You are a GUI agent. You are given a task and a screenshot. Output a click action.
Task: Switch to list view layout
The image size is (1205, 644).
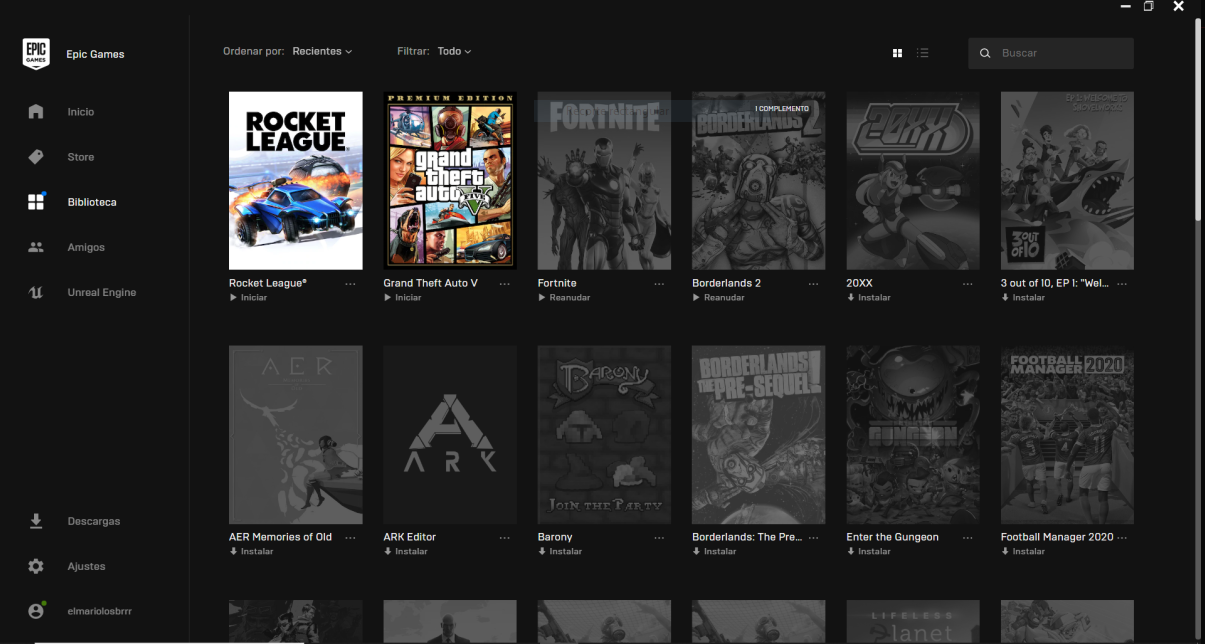(x=923, y=53)
